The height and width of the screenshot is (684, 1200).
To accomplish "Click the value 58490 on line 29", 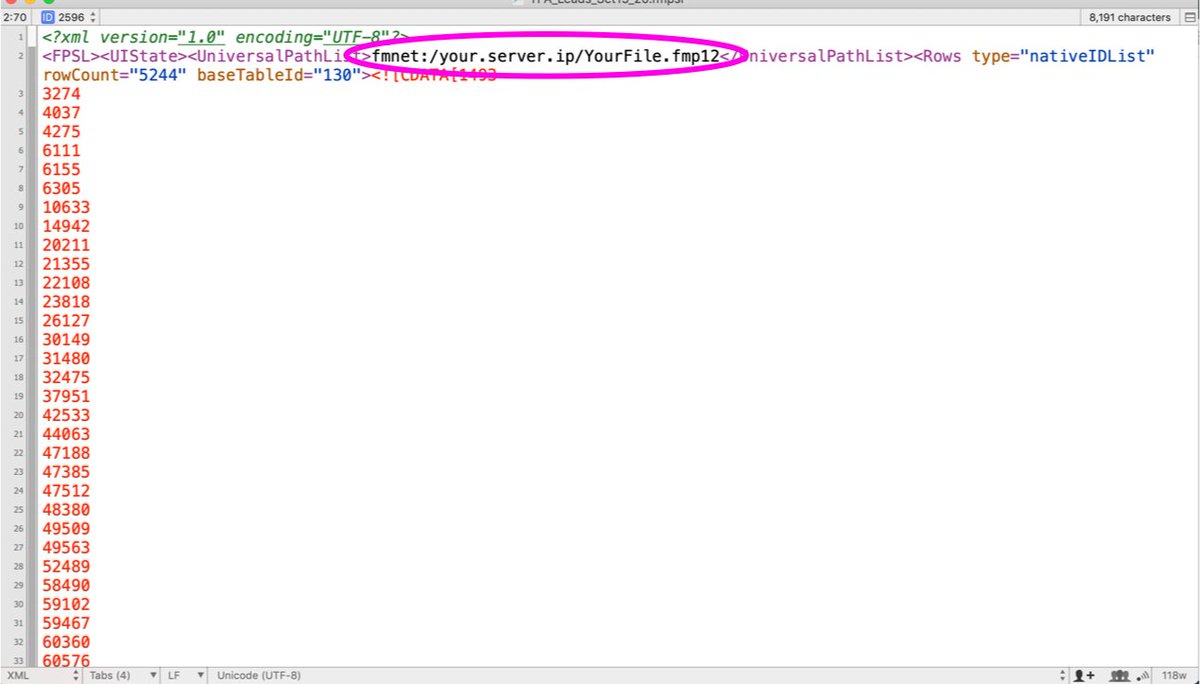I will 67,585.
